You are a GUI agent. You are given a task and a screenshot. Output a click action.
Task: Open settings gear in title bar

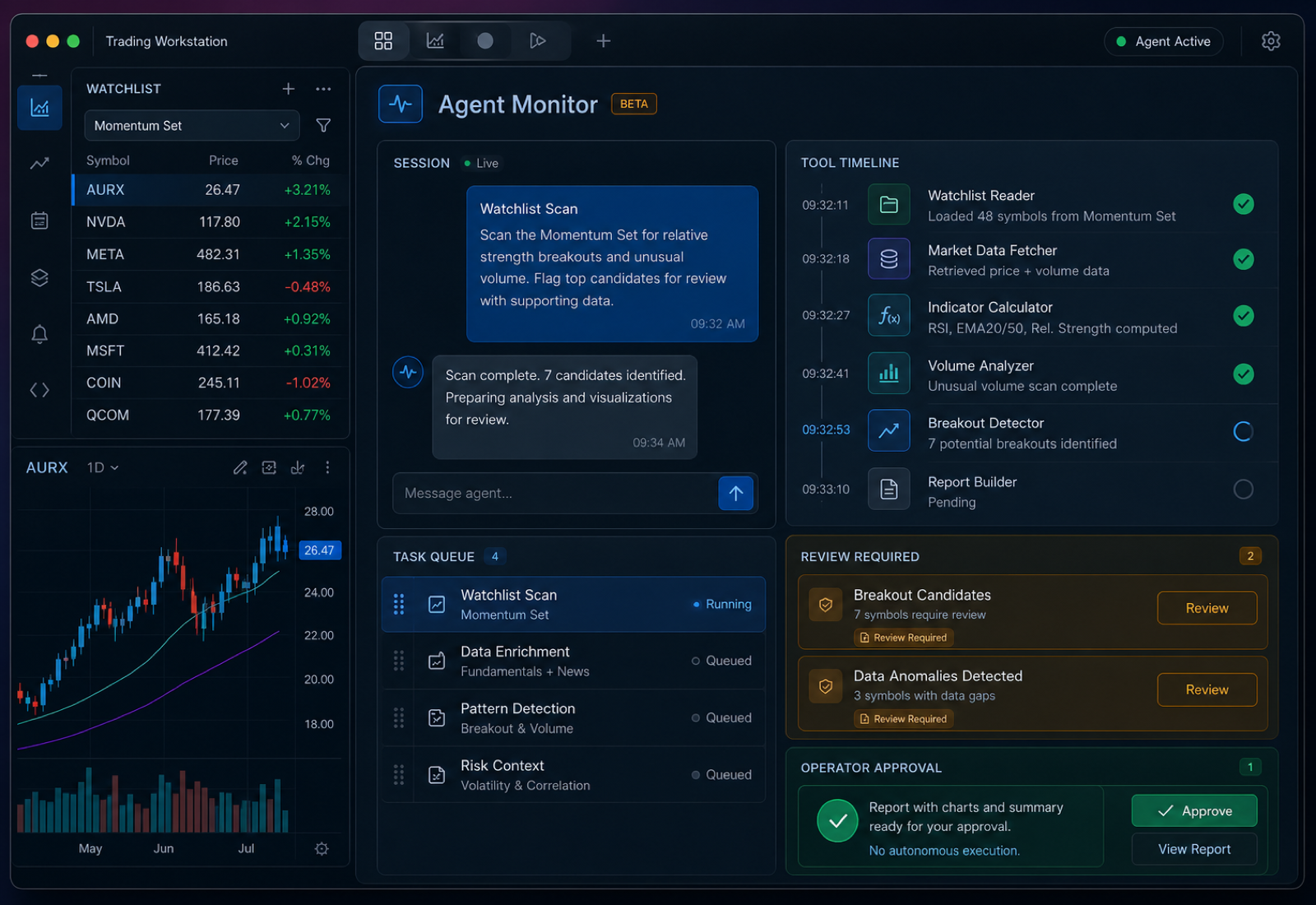pyautogui.click(x=1271, y=41)
